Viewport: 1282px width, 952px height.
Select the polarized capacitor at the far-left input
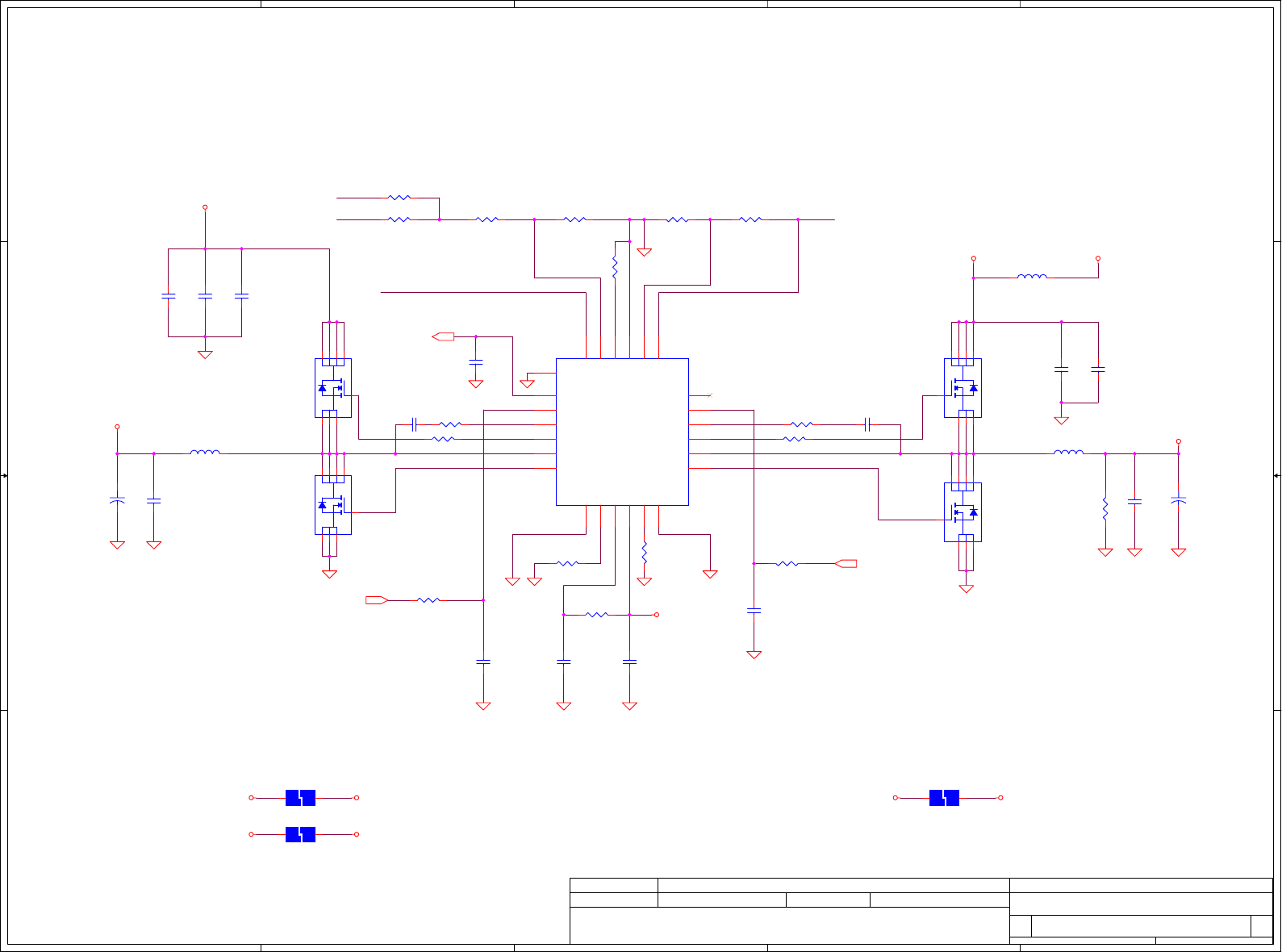(117, 501)
